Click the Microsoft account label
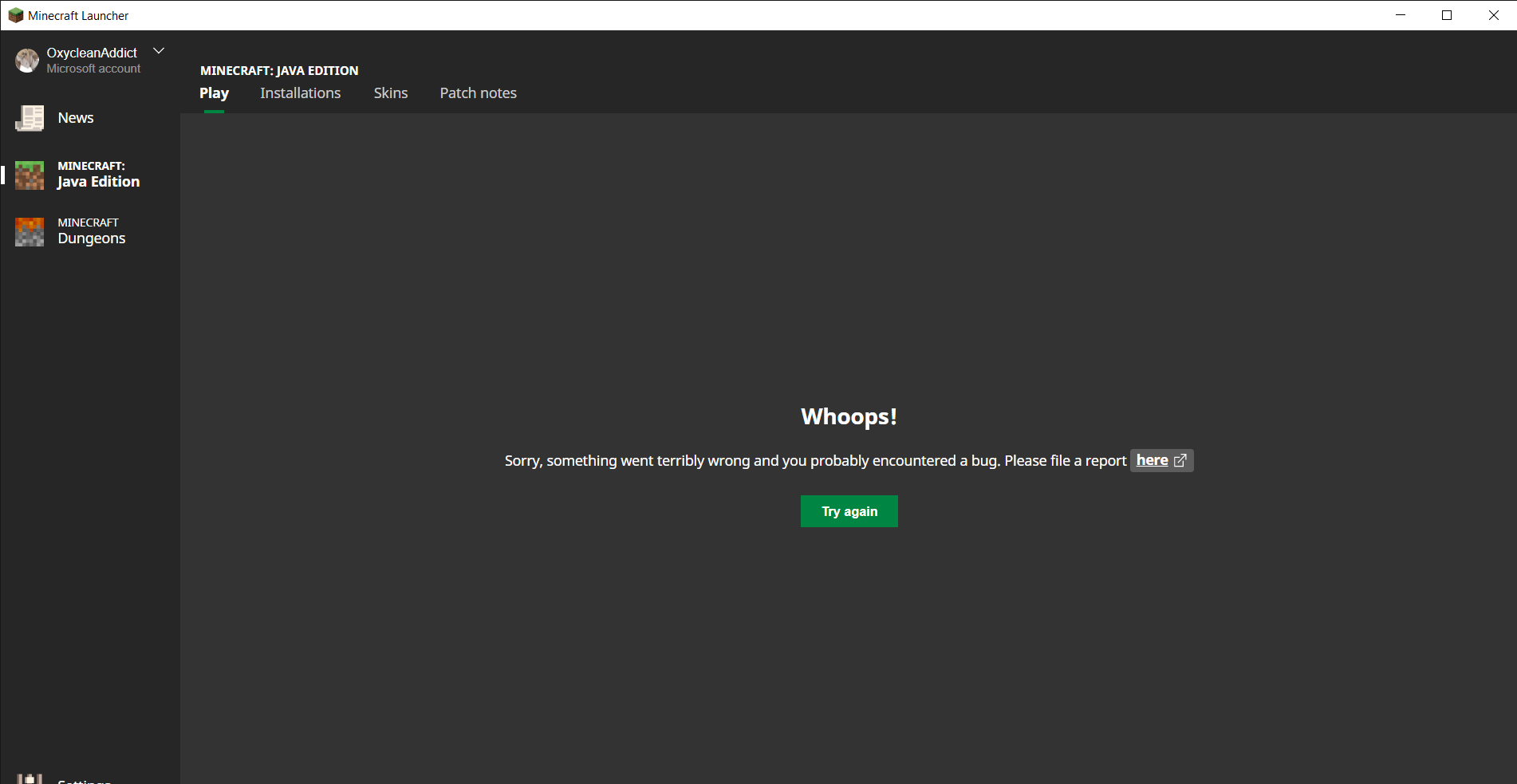The image size is (1517, 784). coord(93,69)
